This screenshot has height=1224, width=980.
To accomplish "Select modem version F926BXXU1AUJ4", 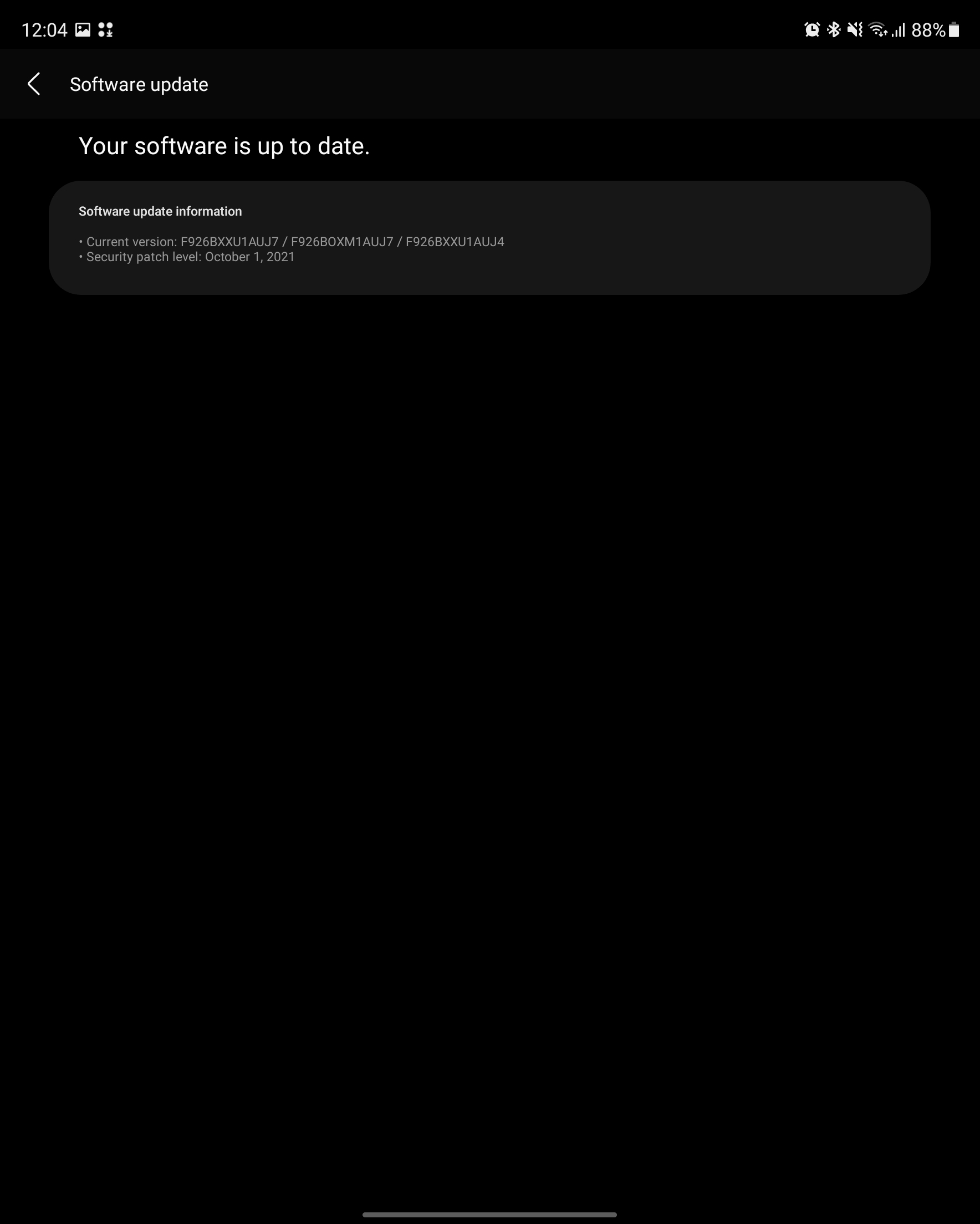I will click(455, 242).
